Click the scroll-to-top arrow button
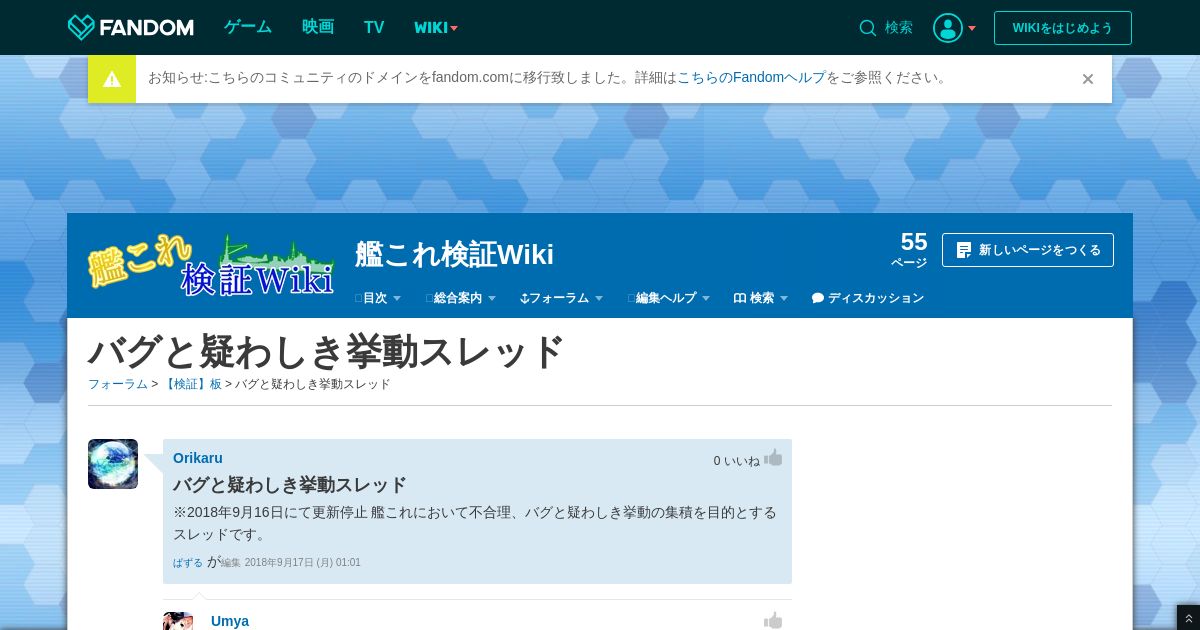 tap(1188, 618)
